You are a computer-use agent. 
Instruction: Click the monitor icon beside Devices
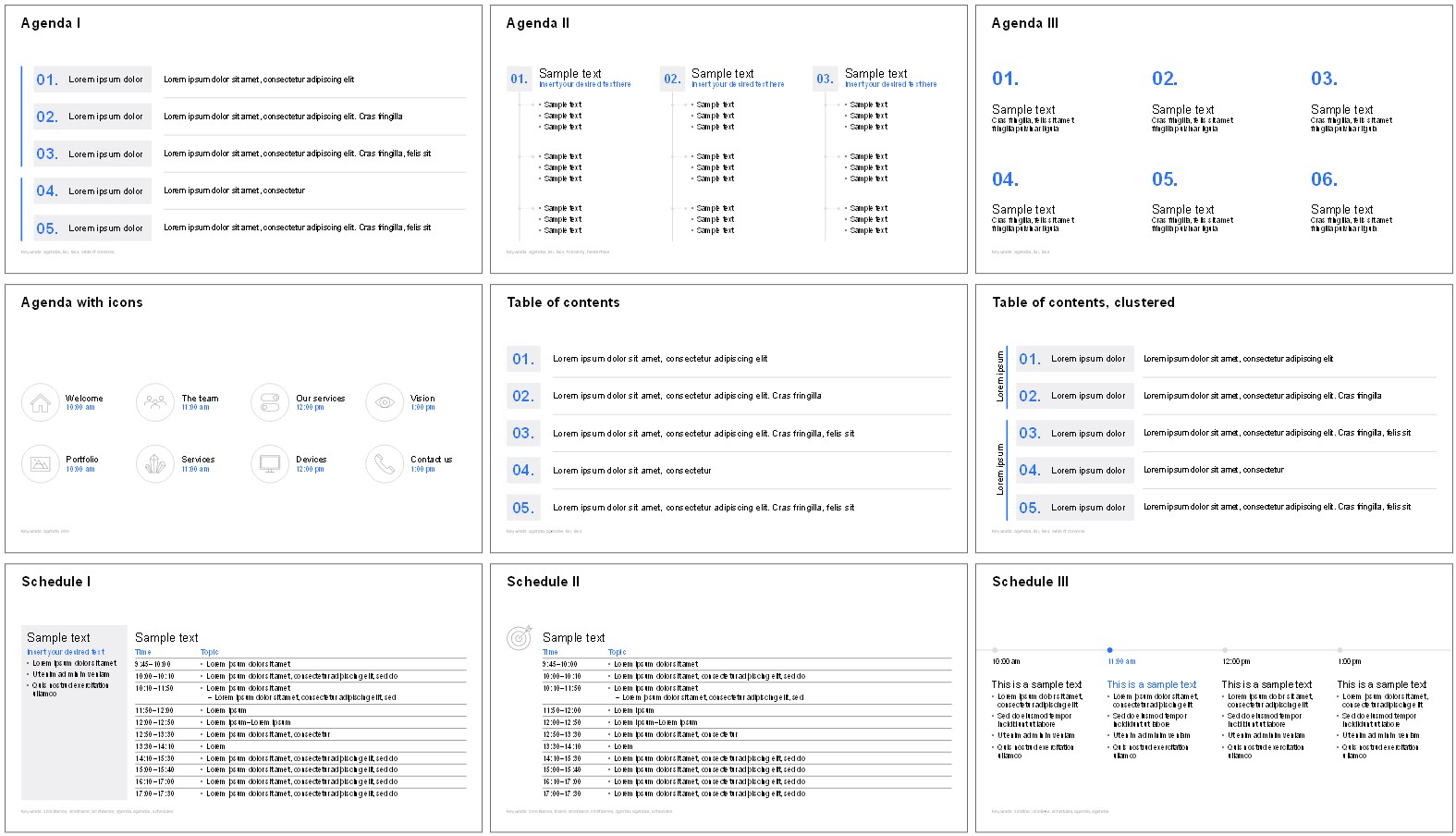[270, 464]
